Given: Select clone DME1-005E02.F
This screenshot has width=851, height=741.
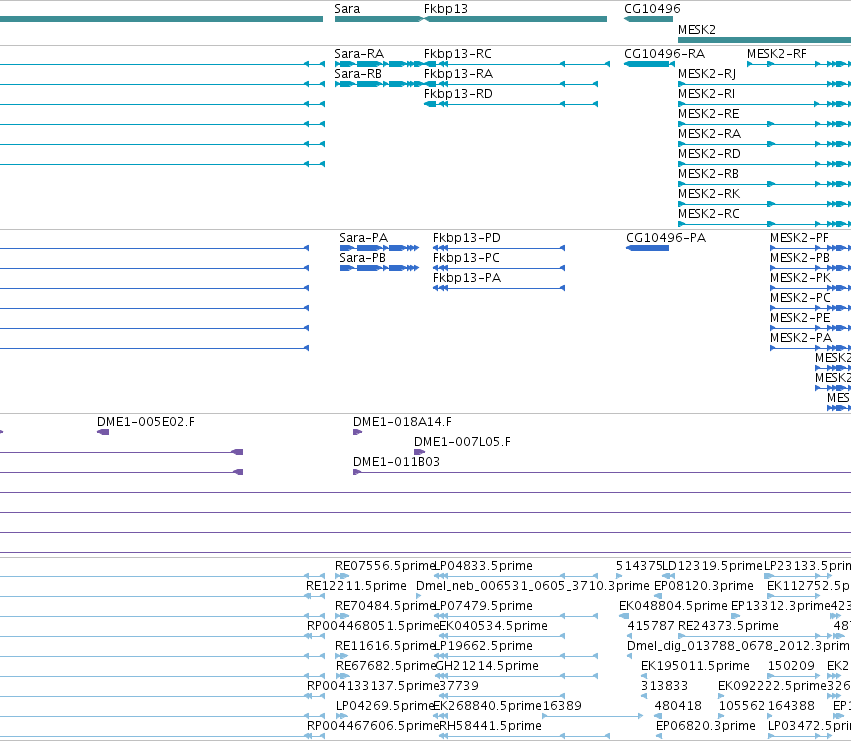Looking at the screenshot, I should [x=103, y=432].
